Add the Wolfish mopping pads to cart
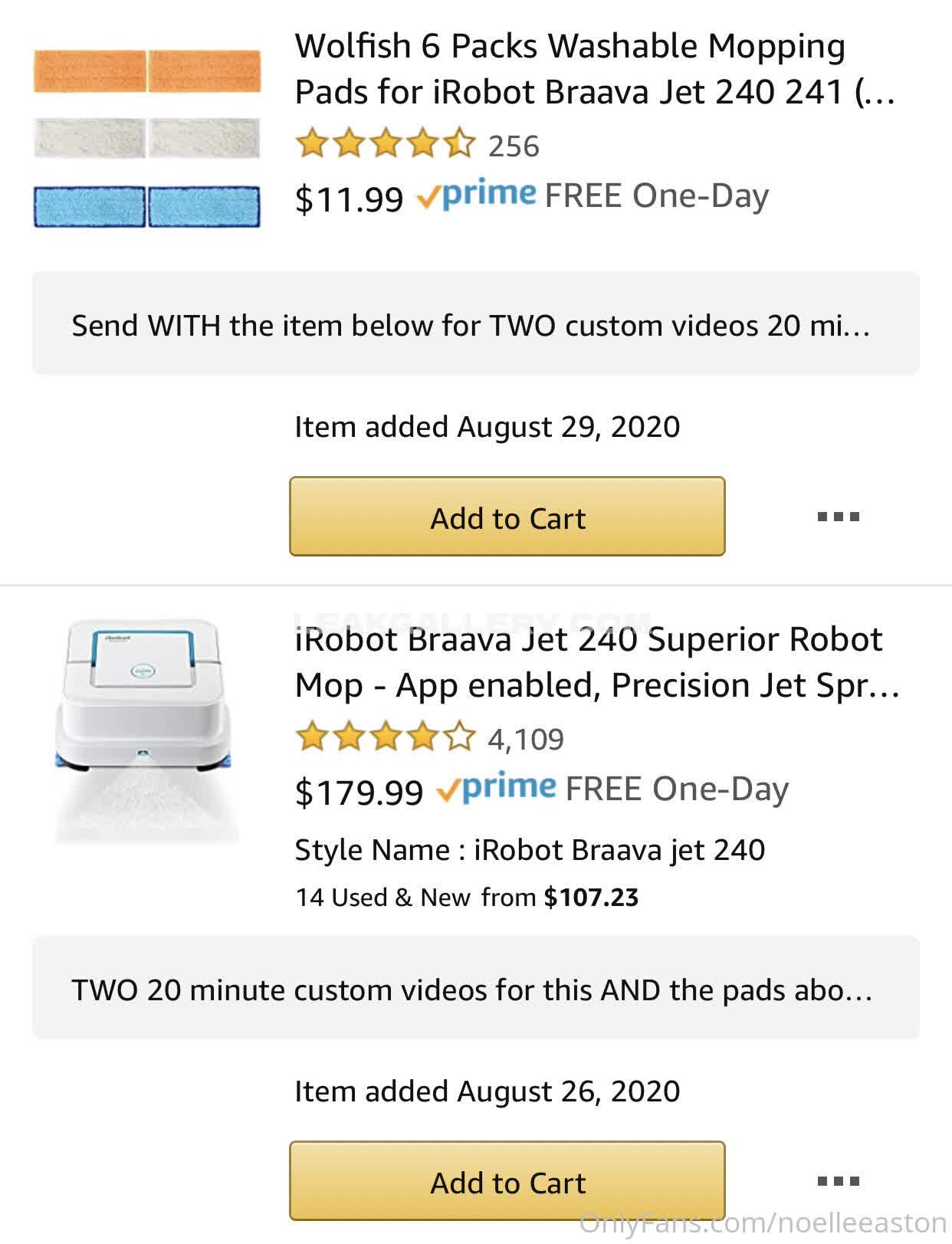 [x=507, y=517]
